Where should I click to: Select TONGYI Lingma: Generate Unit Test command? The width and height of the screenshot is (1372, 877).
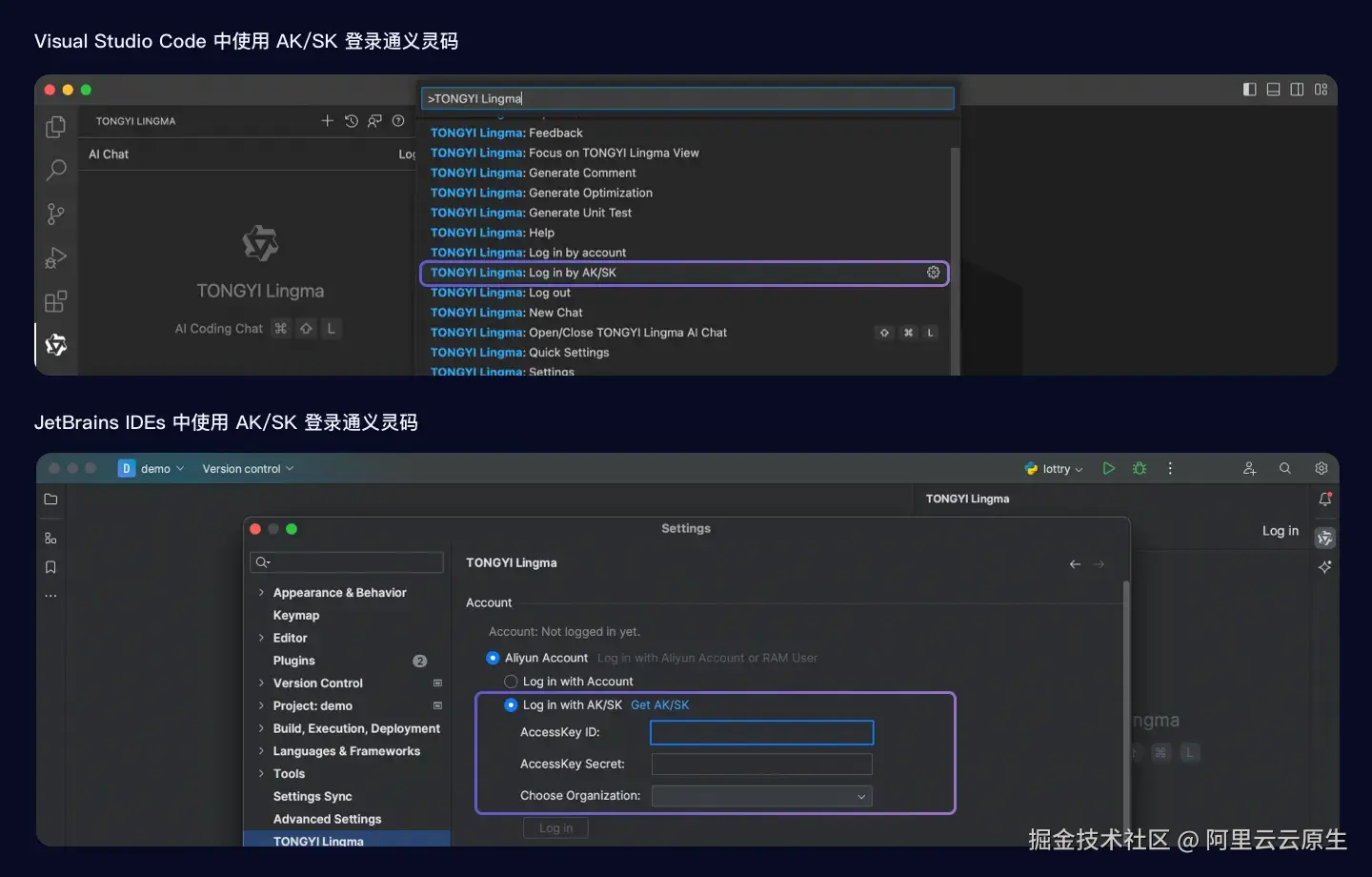tap(686, 213)
